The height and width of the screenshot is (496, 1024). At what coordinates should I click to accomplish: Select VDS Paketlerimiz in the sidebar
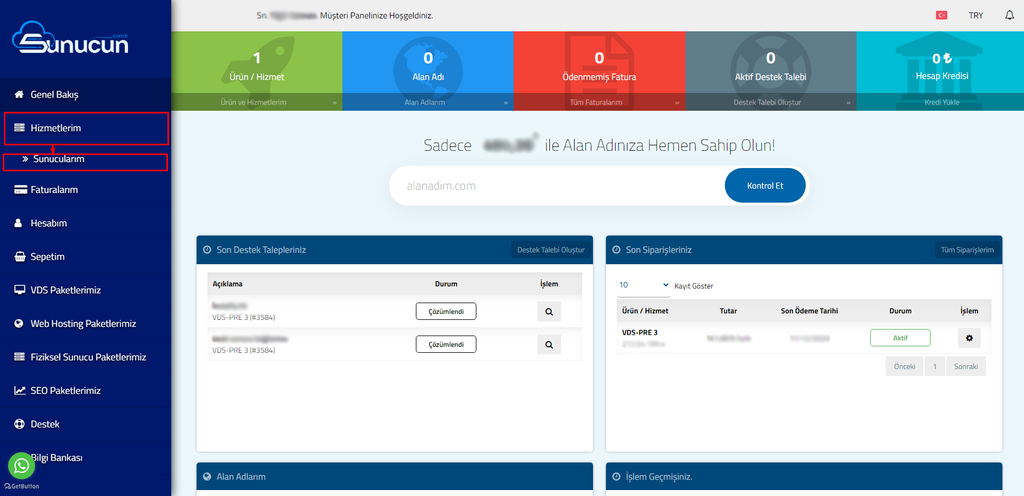[x=65, y=290]
